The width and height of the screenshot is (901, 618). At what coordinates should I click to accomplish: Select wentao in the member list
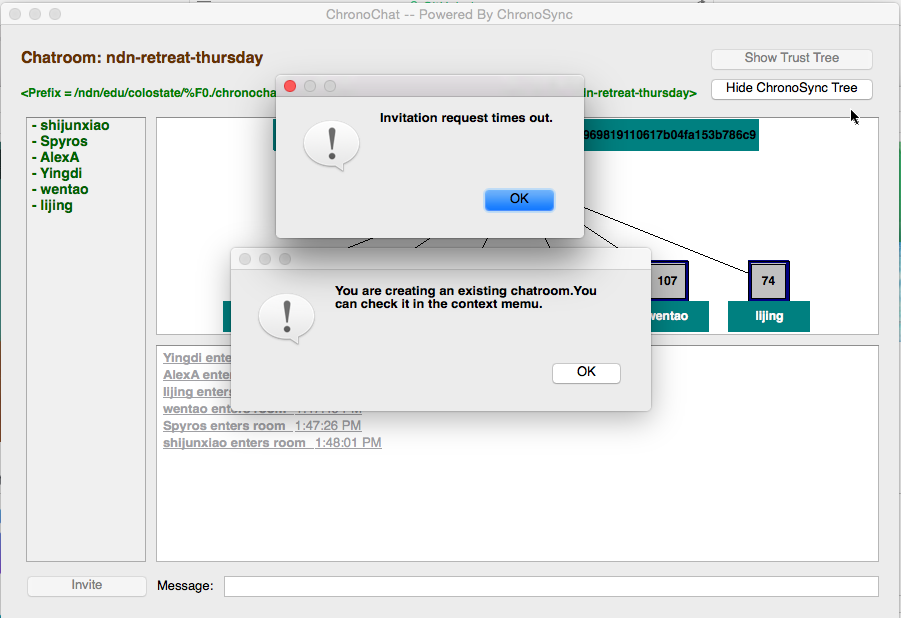[64, 190]
